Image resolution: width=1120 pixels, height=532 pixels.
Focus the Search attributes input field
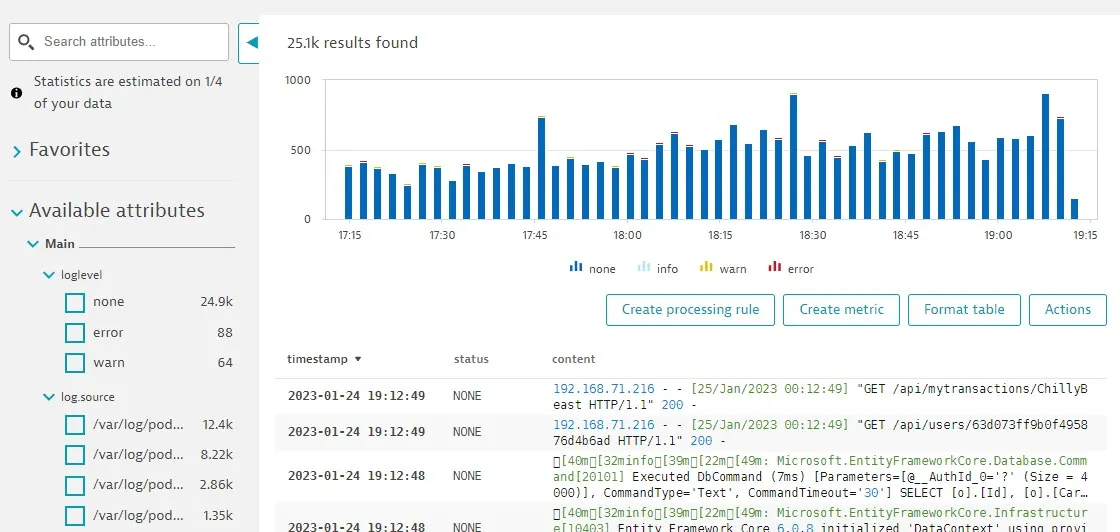coord(130,42)
